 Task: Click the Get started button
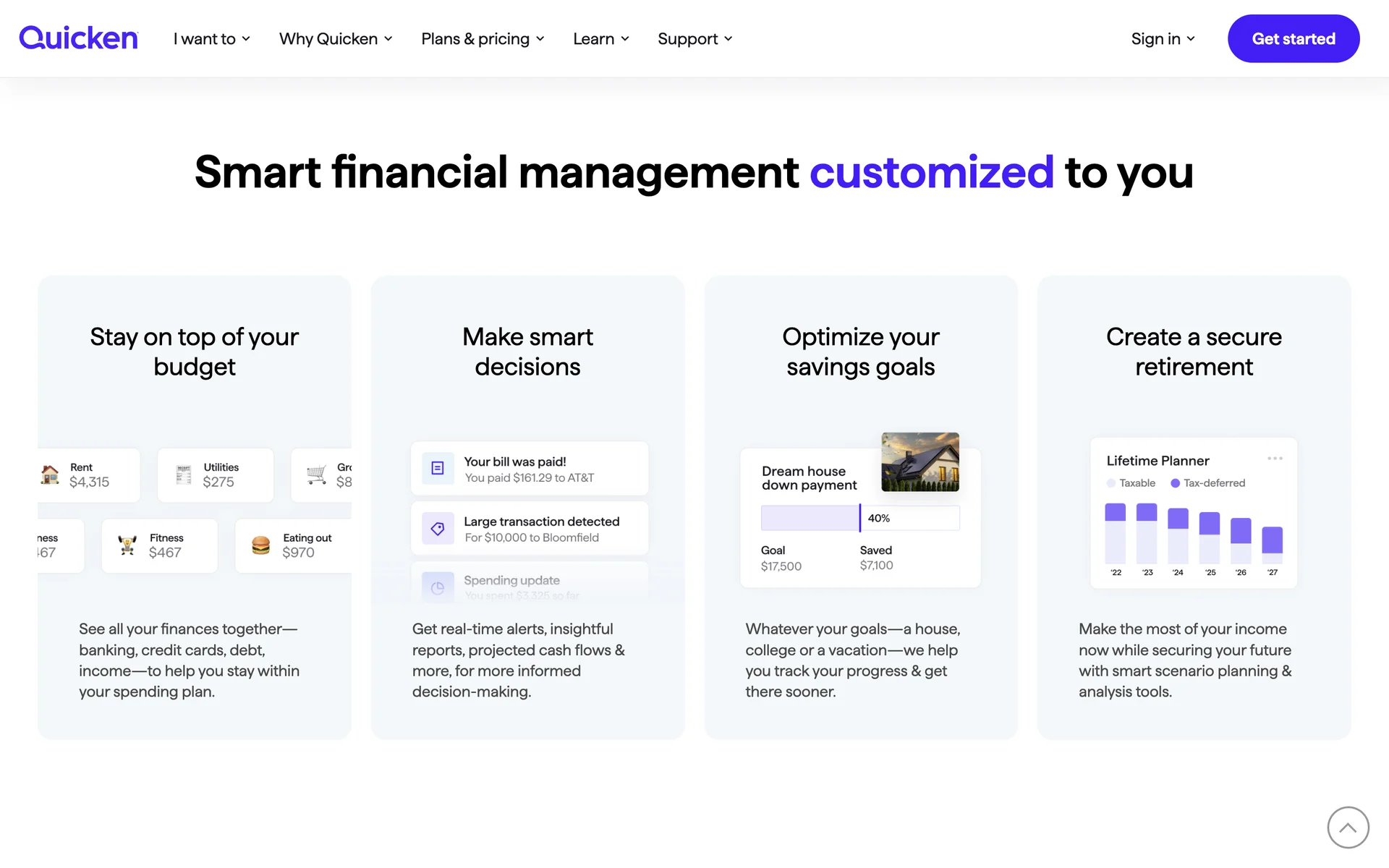[x=1293, y=39]
